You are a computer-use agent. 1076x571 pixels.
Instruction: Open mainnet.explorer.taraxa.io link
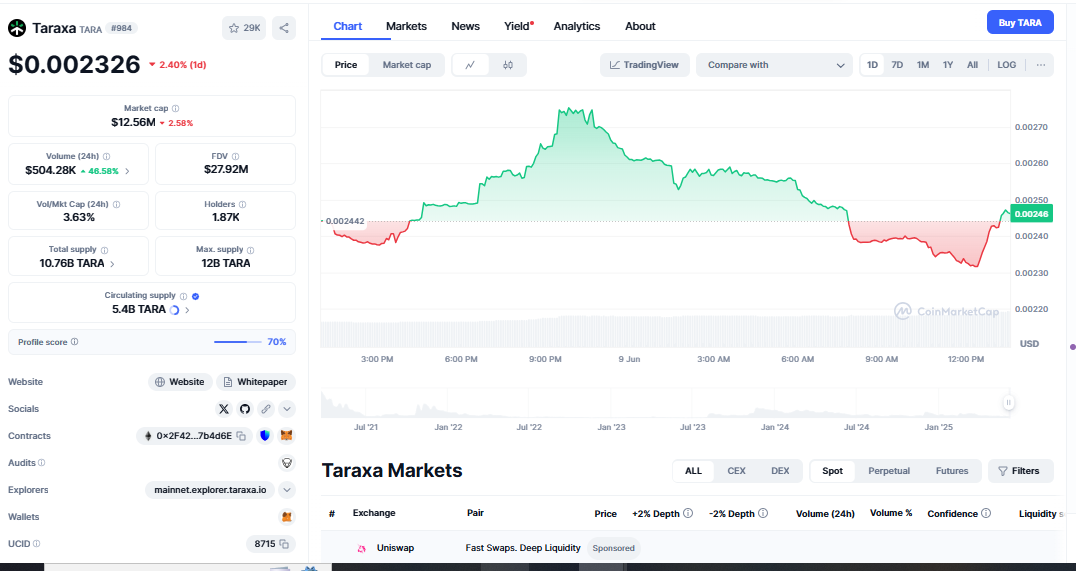[x=210, y=490]
